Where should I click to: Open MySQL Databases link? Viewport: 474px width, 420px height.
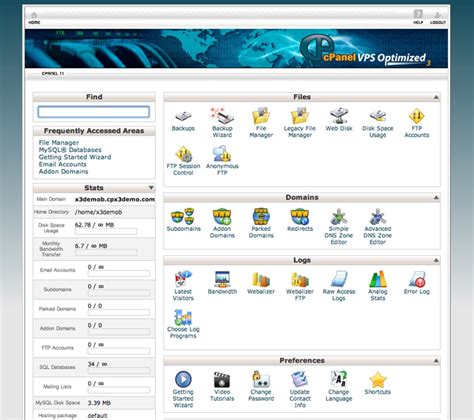70,150
